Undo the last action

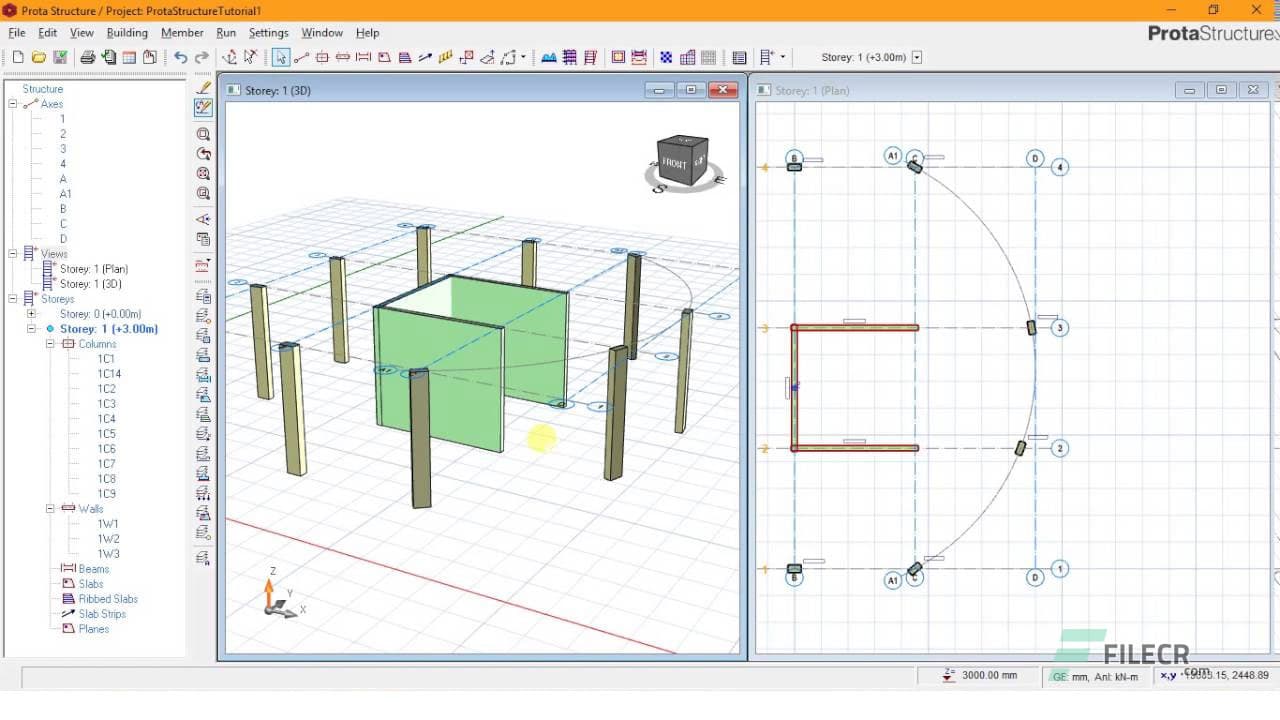(x=179, y=57)
